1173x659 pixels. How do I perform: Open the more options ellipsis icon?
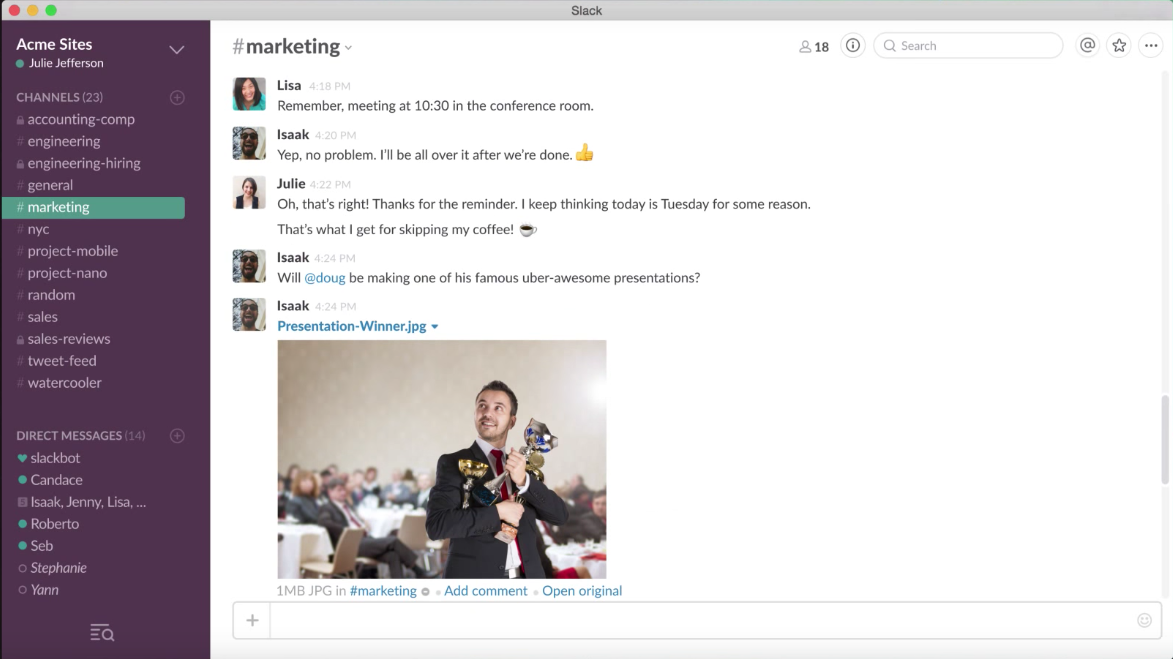1151,46
